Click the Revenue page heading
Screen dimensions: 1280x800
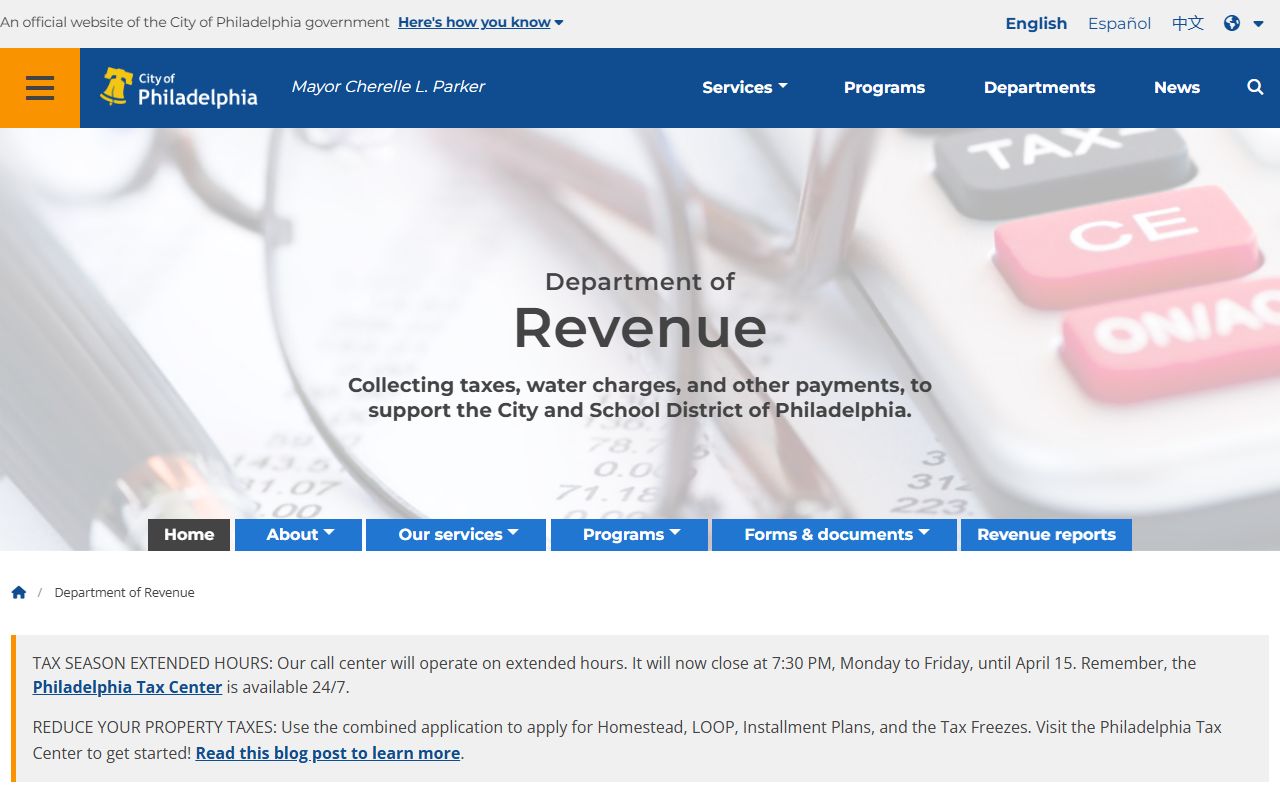pyautogui.click(x=640, y=327)
